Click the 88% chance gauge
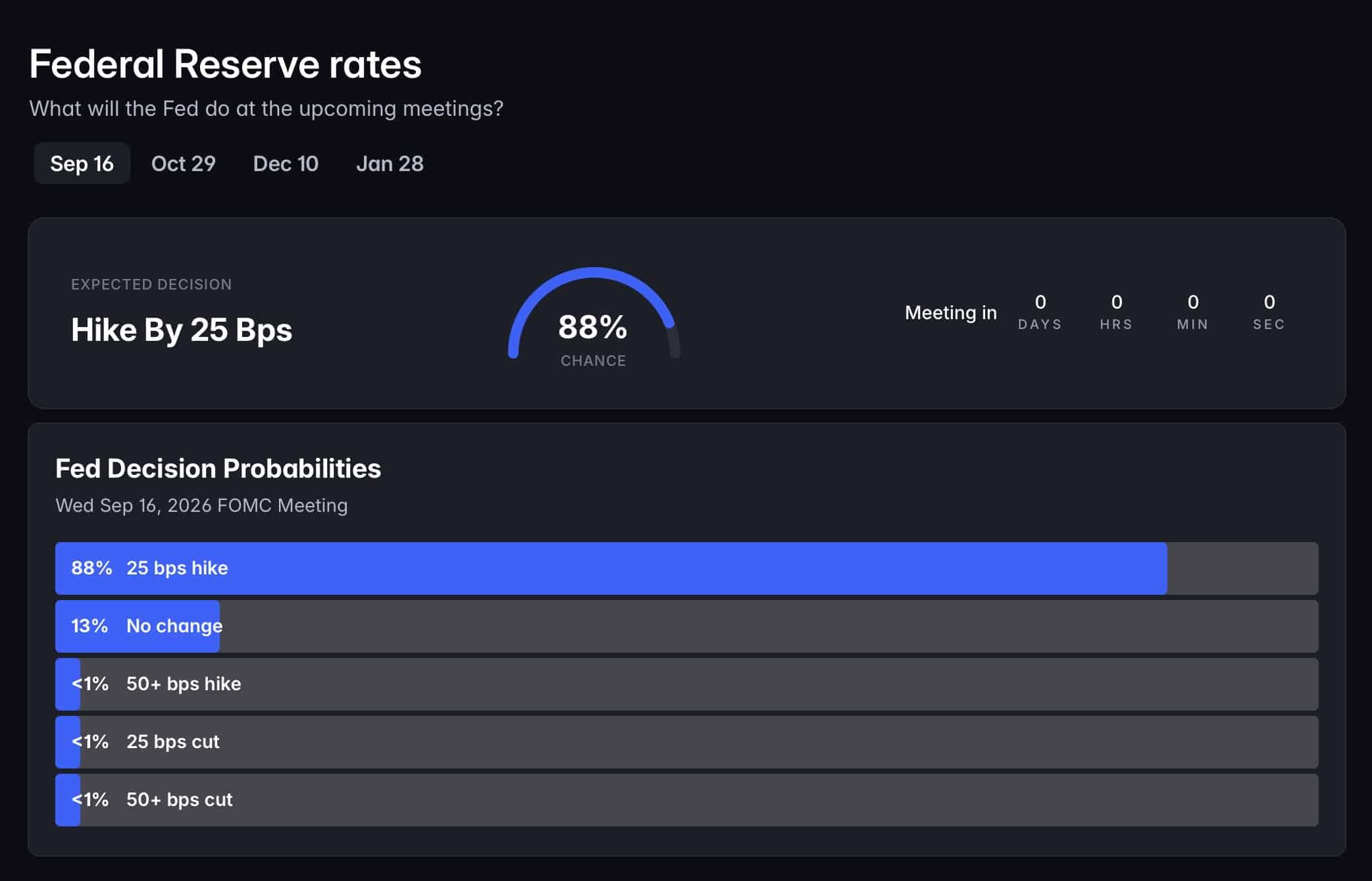This screenshot has width=1372, height=881. tap(594, 317)
